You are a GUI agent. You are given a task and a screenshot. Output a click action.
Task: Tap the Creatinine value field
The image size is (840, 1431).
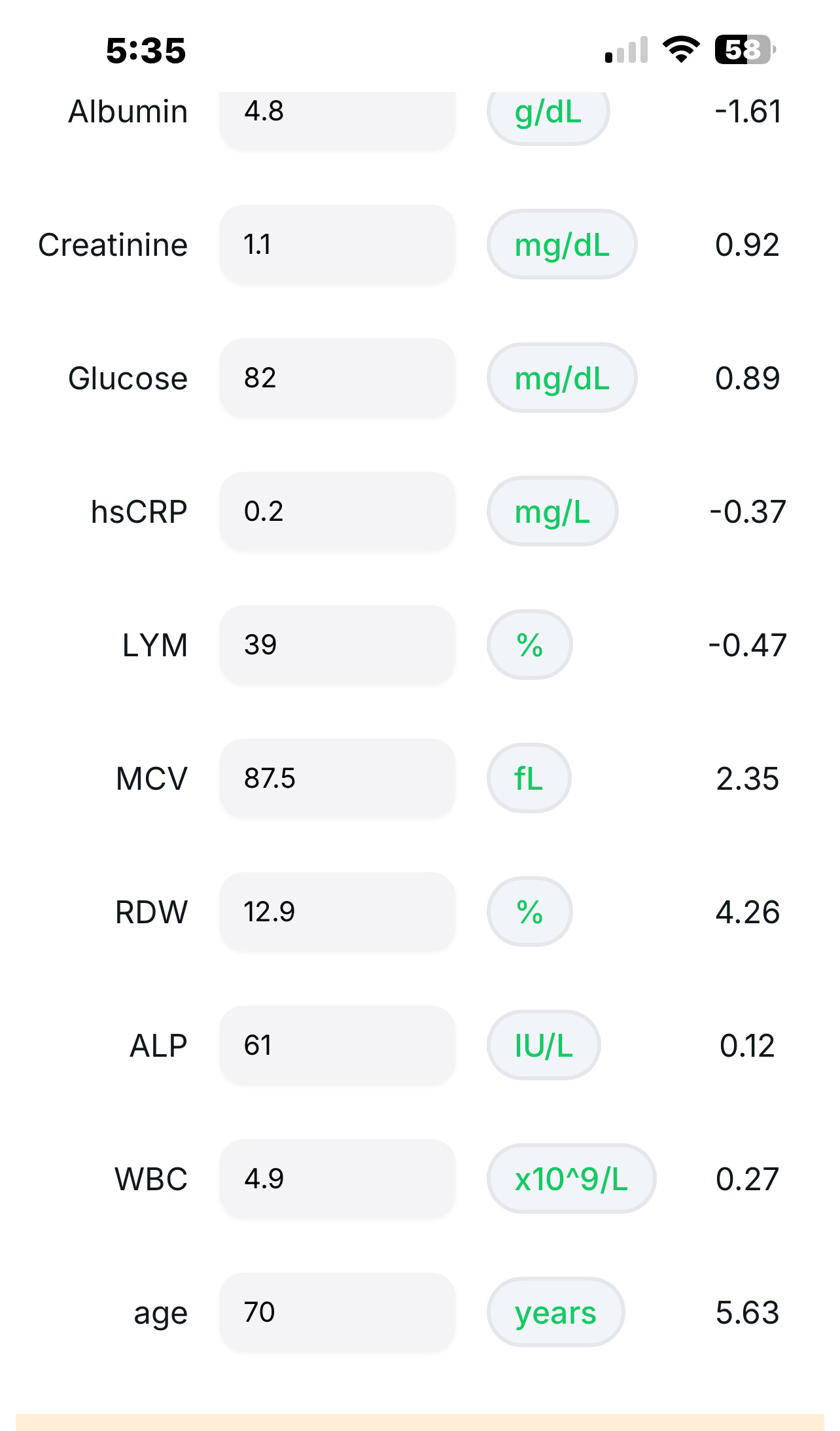click(337, 245)
